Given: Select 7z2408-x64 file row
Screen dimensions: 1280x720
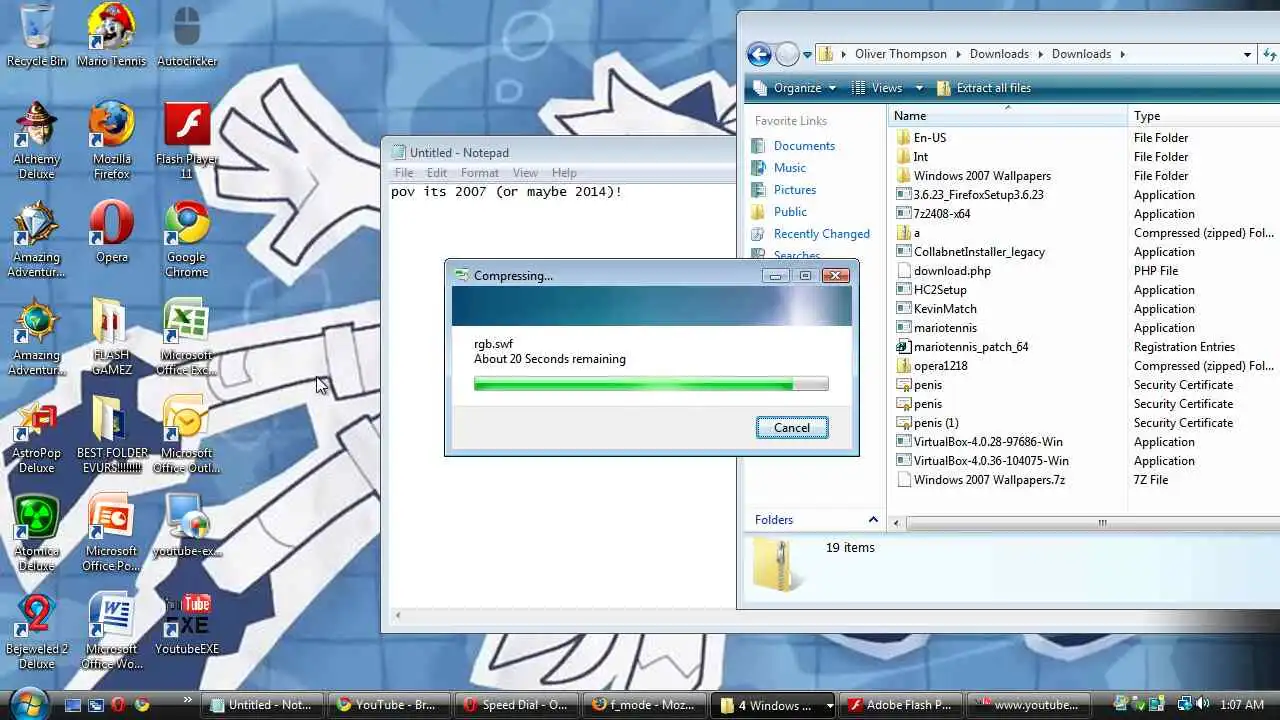Looking at the screenshot, I should [x=1085, y=214].
